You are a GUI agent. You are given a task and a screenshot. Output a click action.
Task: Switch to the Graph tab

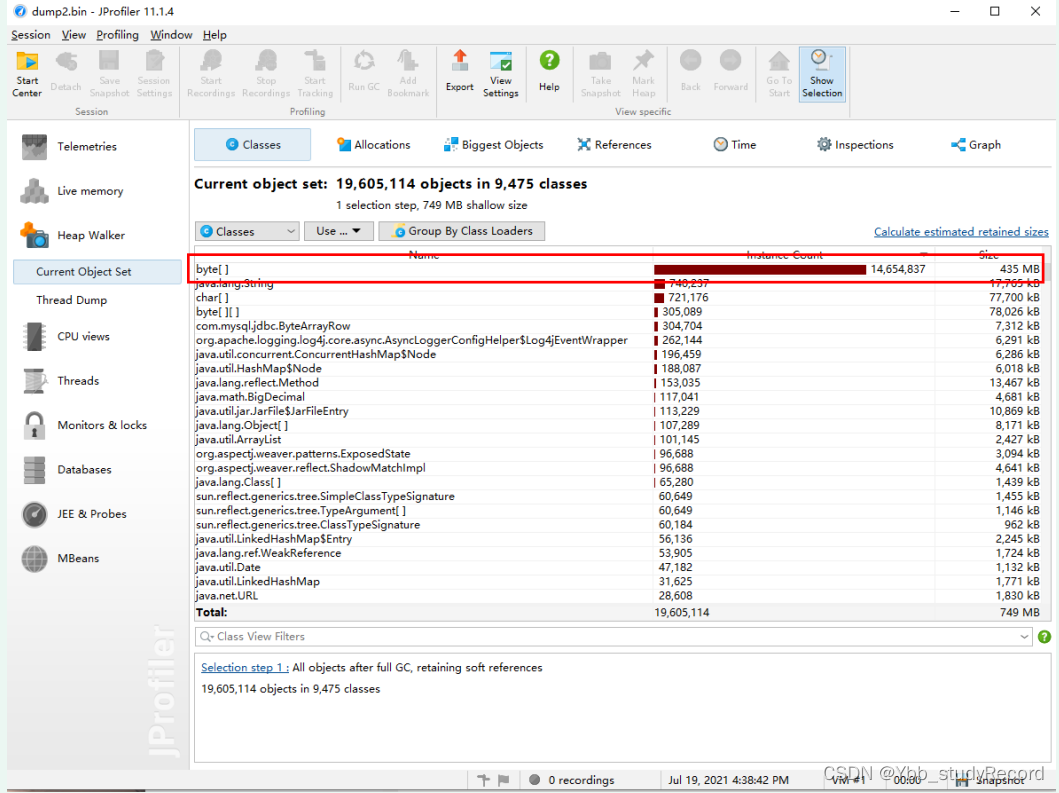click(x=976, y=145)
